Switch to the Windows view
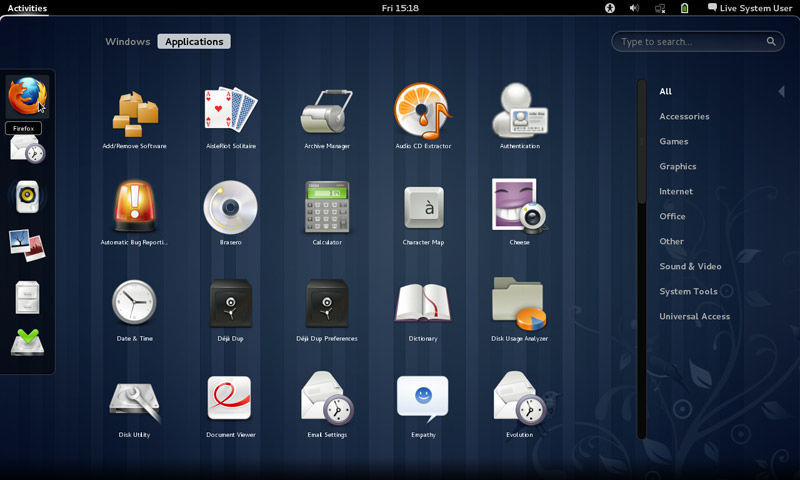The height and width of the screenshot is (480, 800). [127, 42]
